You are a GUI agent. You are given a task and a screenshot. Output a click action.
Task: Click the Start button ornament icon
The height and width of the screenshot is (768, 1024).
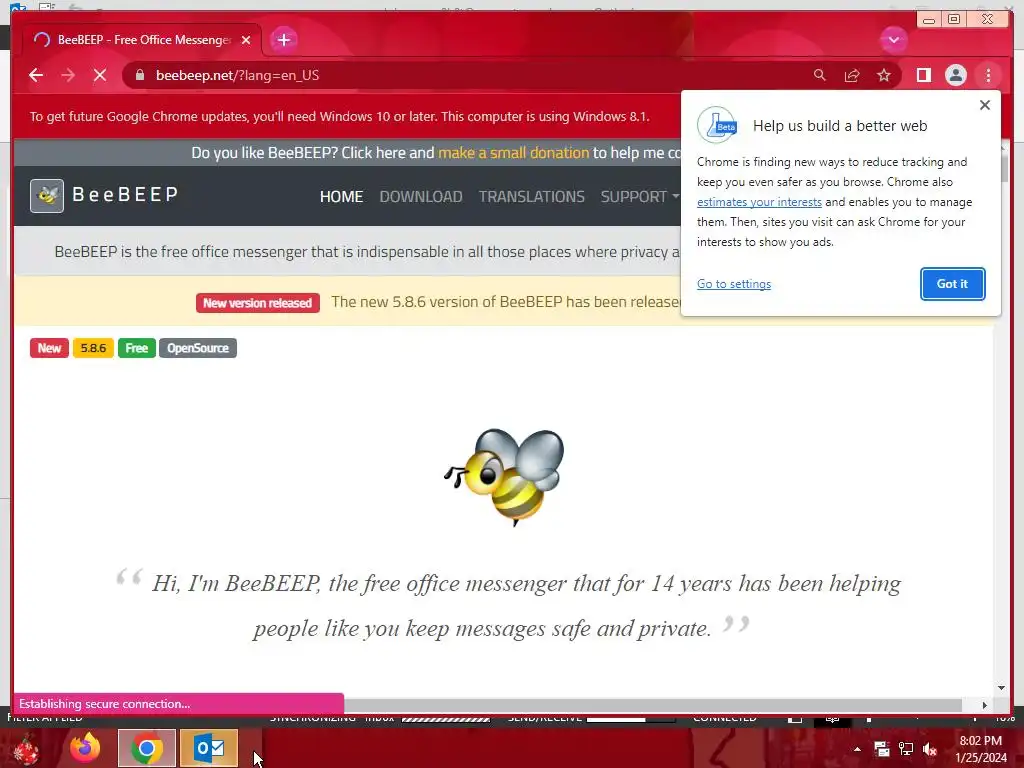pyautogui.click(x=26, y=749)
